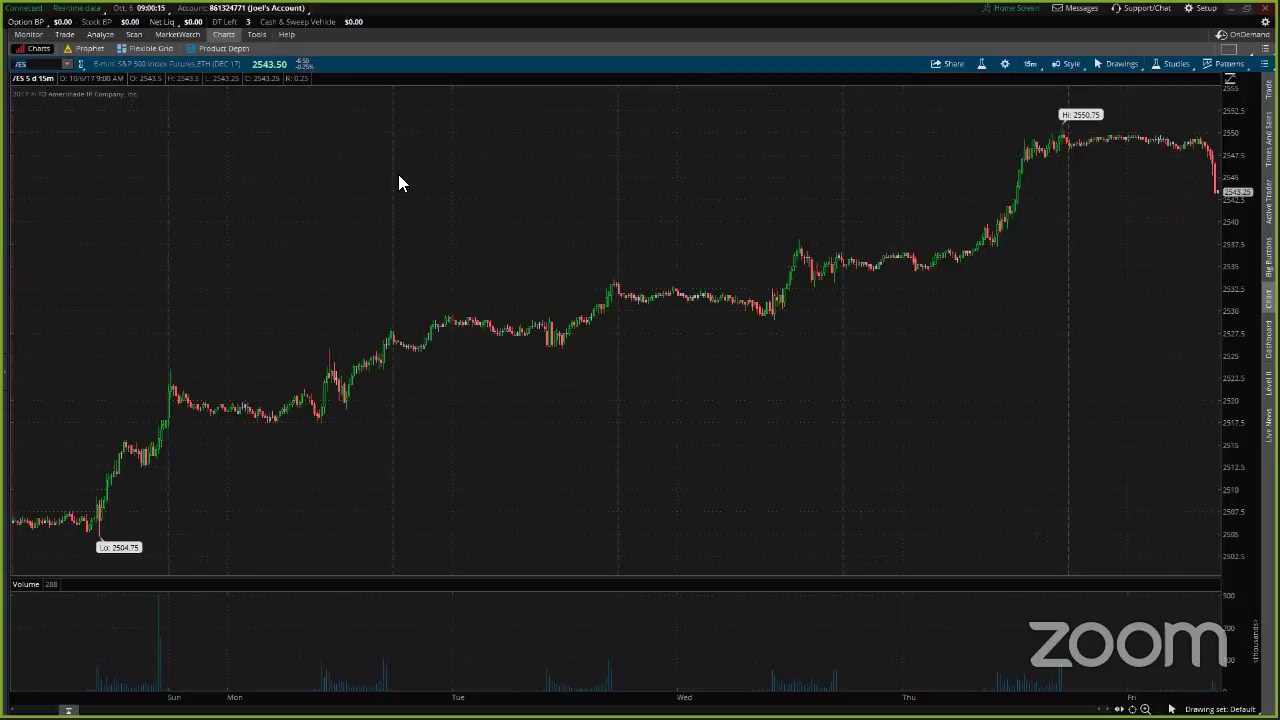
Task: Select the pointer cursor icon at bottom
Action: click(1172, 709)
